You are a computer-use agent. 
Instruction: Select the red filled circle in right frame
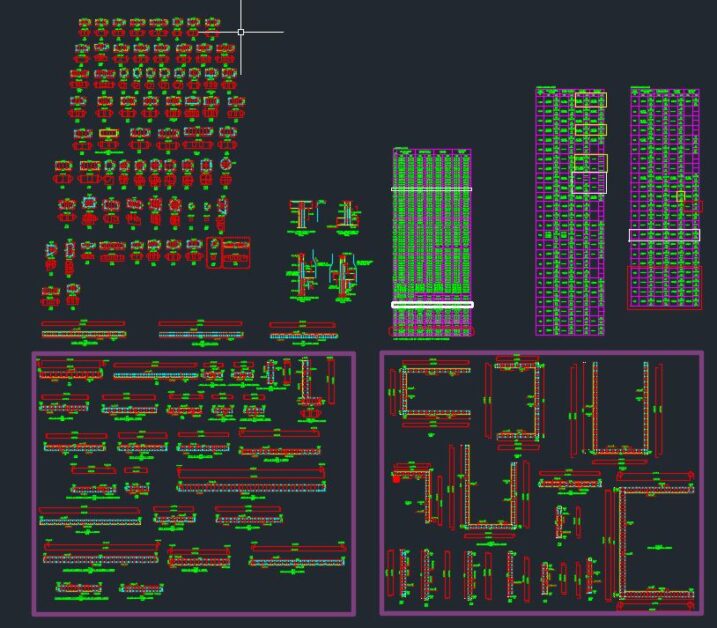click(x=396, y=479)
